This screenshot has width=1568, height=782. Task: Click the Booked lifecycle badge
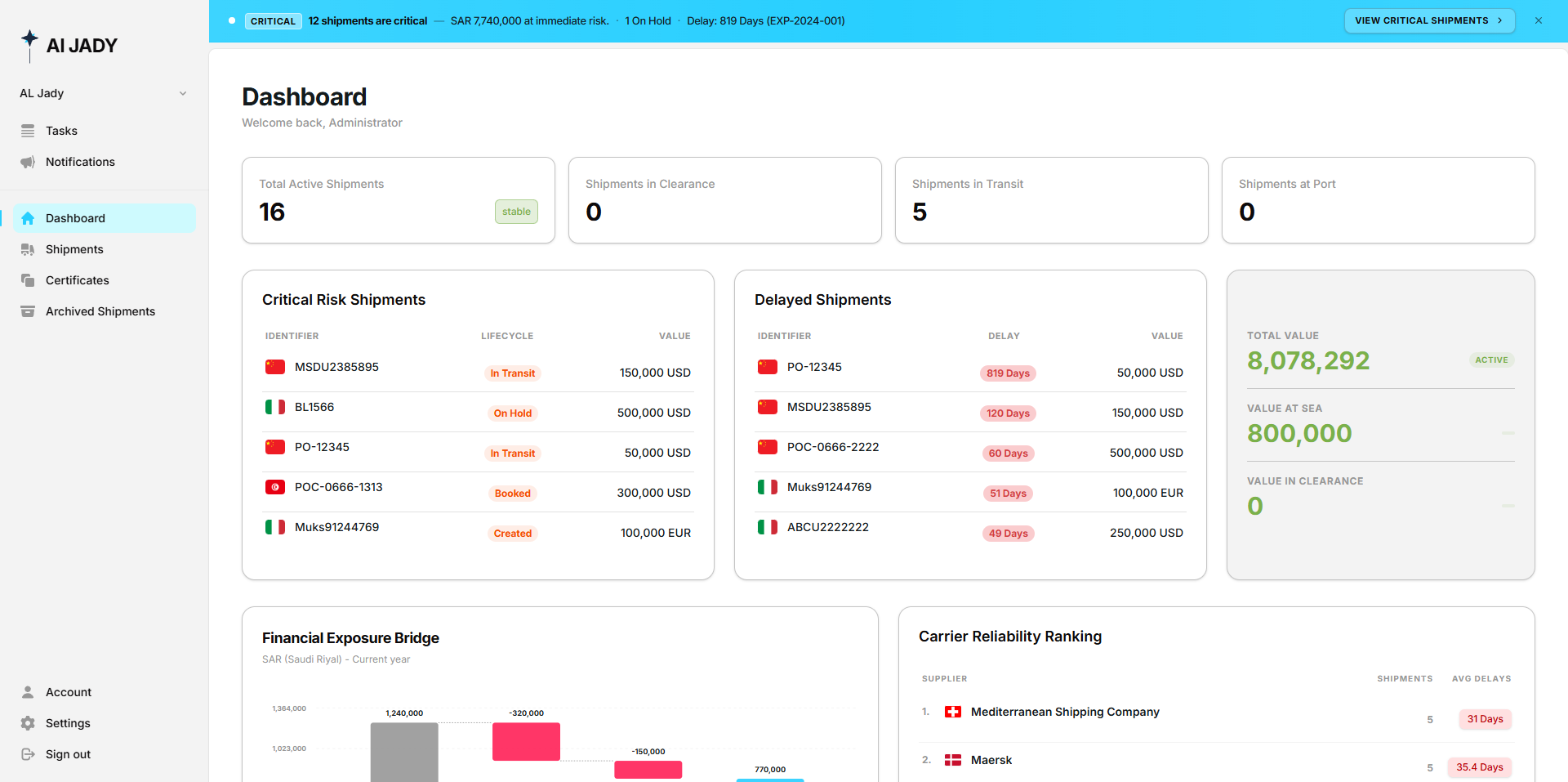pyautogui.click(x=512, y=494)
